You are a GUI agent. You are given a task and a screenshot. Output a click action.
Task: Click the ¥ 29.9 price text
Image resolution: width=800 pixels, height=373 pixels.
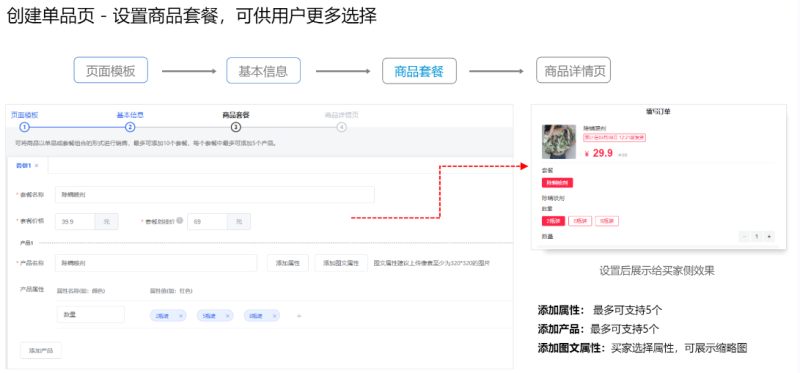(x=598, y=153)
